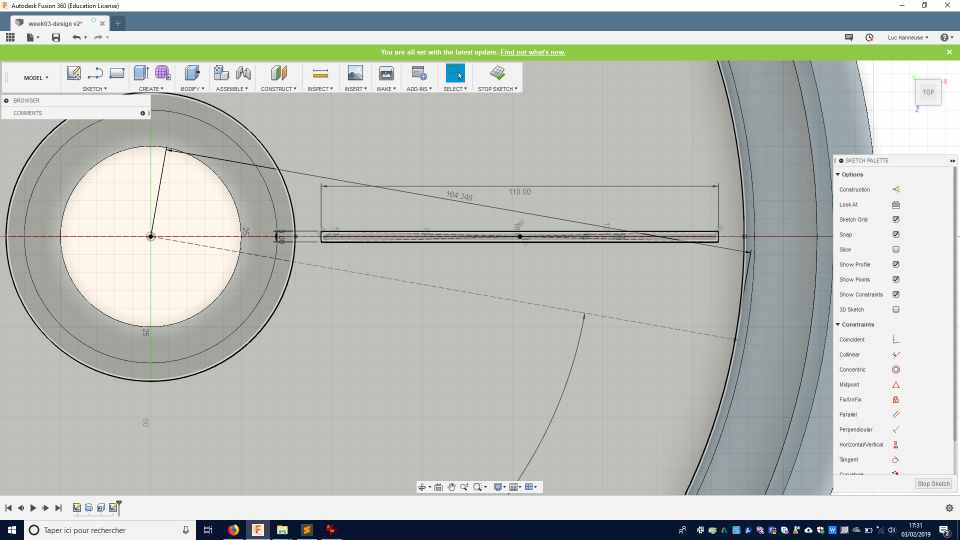Viewport: 960px width, 540px height.
Task: Click the New Component assemble icon
Action: (221, 73)
